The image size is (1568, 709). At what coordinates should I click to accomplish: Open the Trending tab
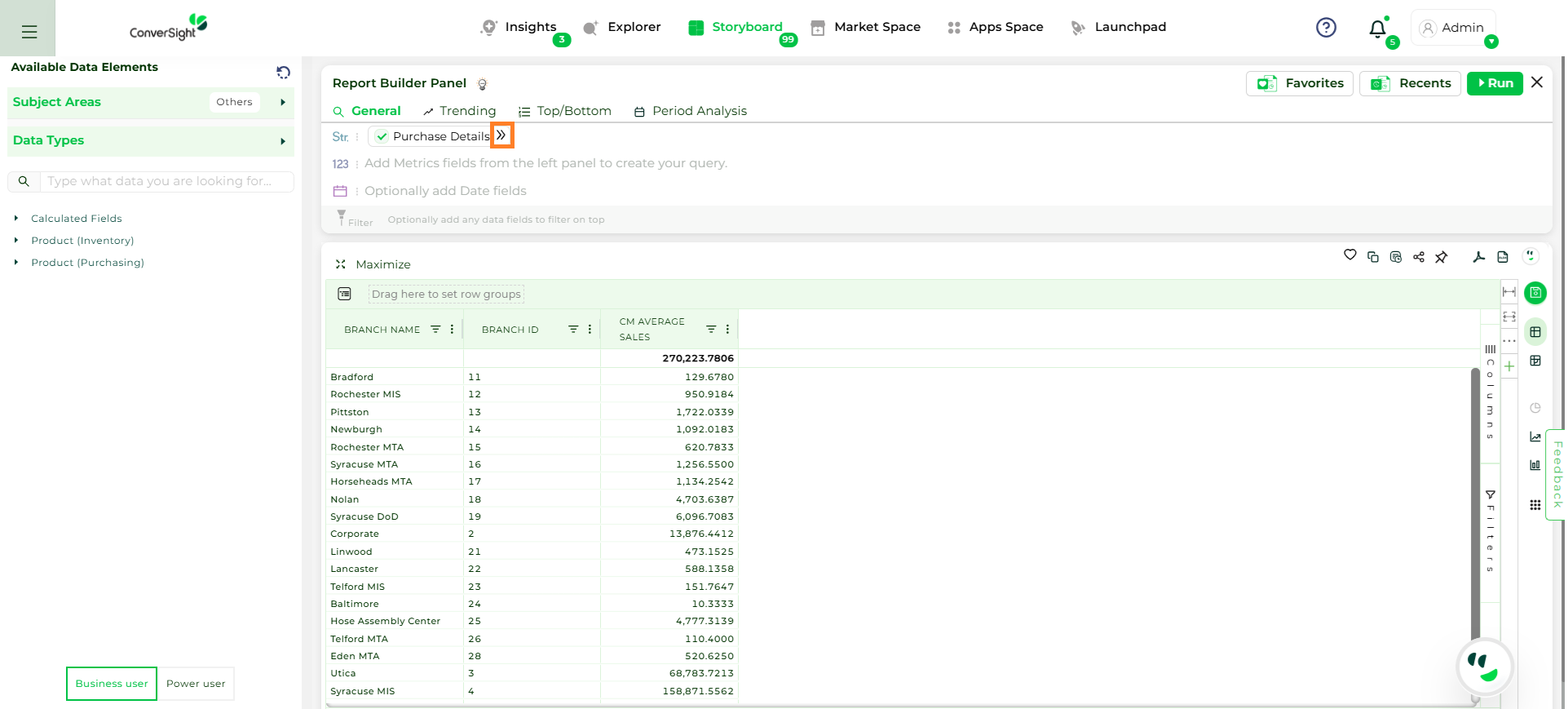pyautogui.click(x=460, y=111)
